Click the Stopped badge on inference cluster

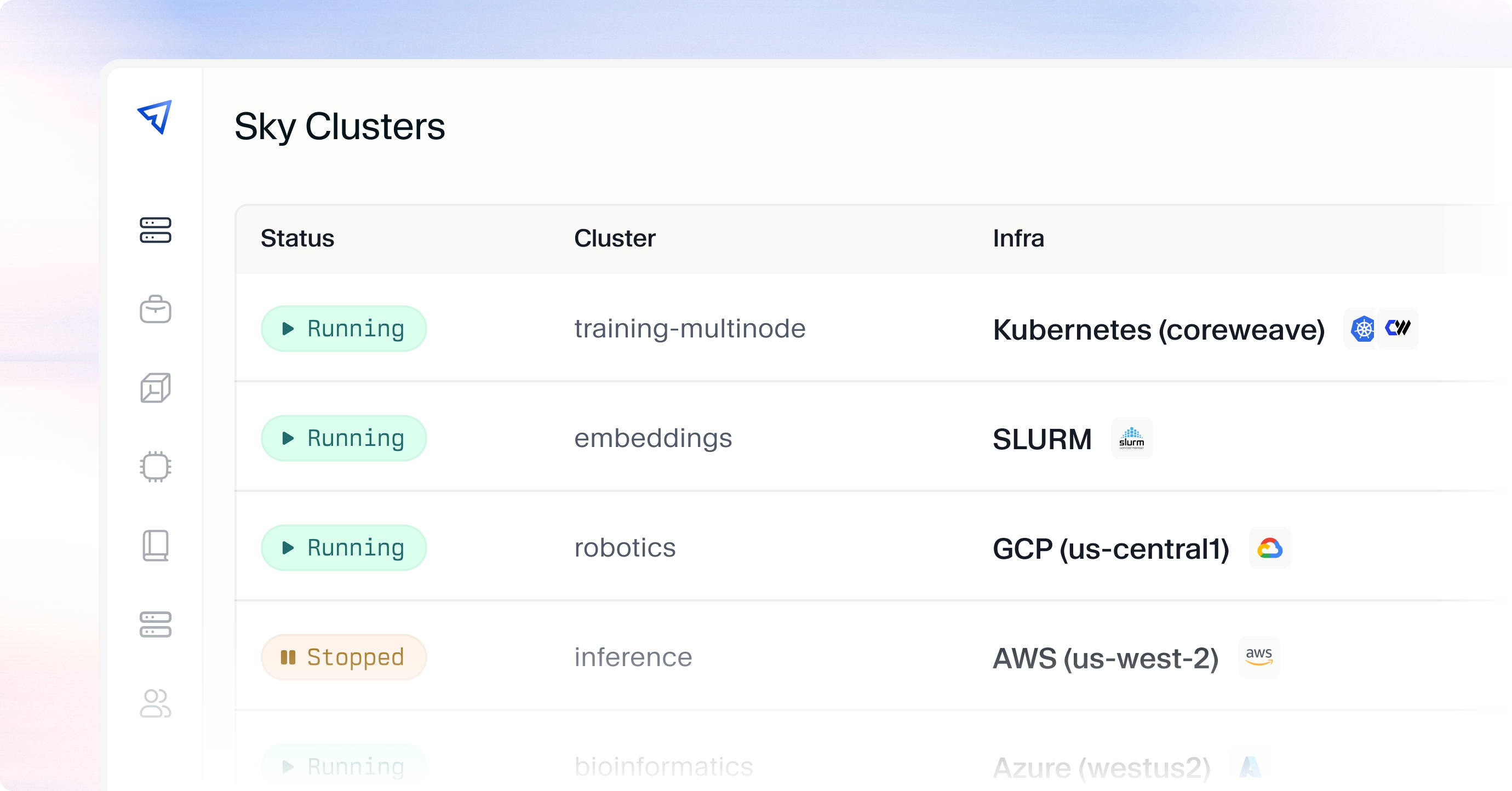pyautogui.click(x=343, y=657)
